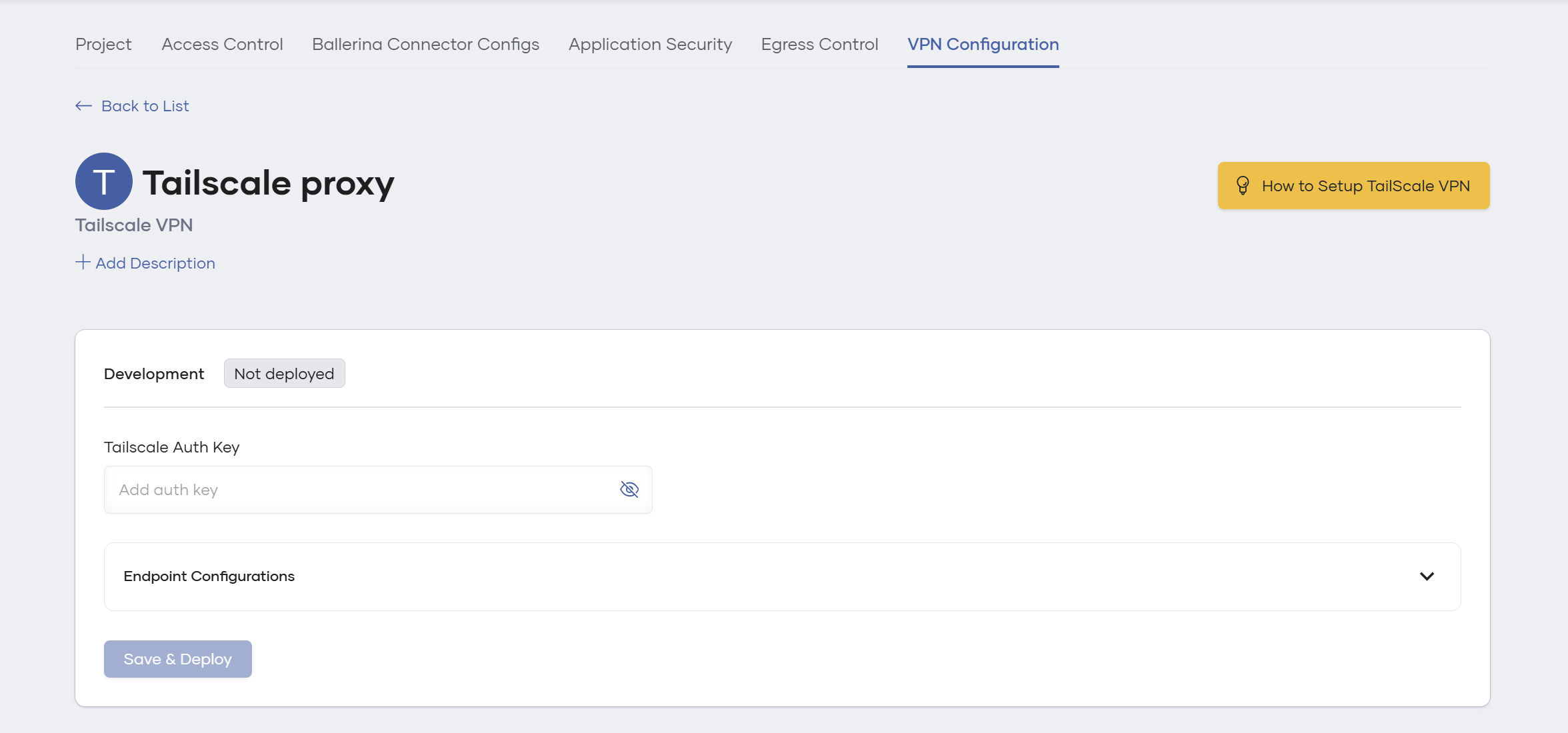
Task: Click the Development environment label
Action: pos(154,374)
